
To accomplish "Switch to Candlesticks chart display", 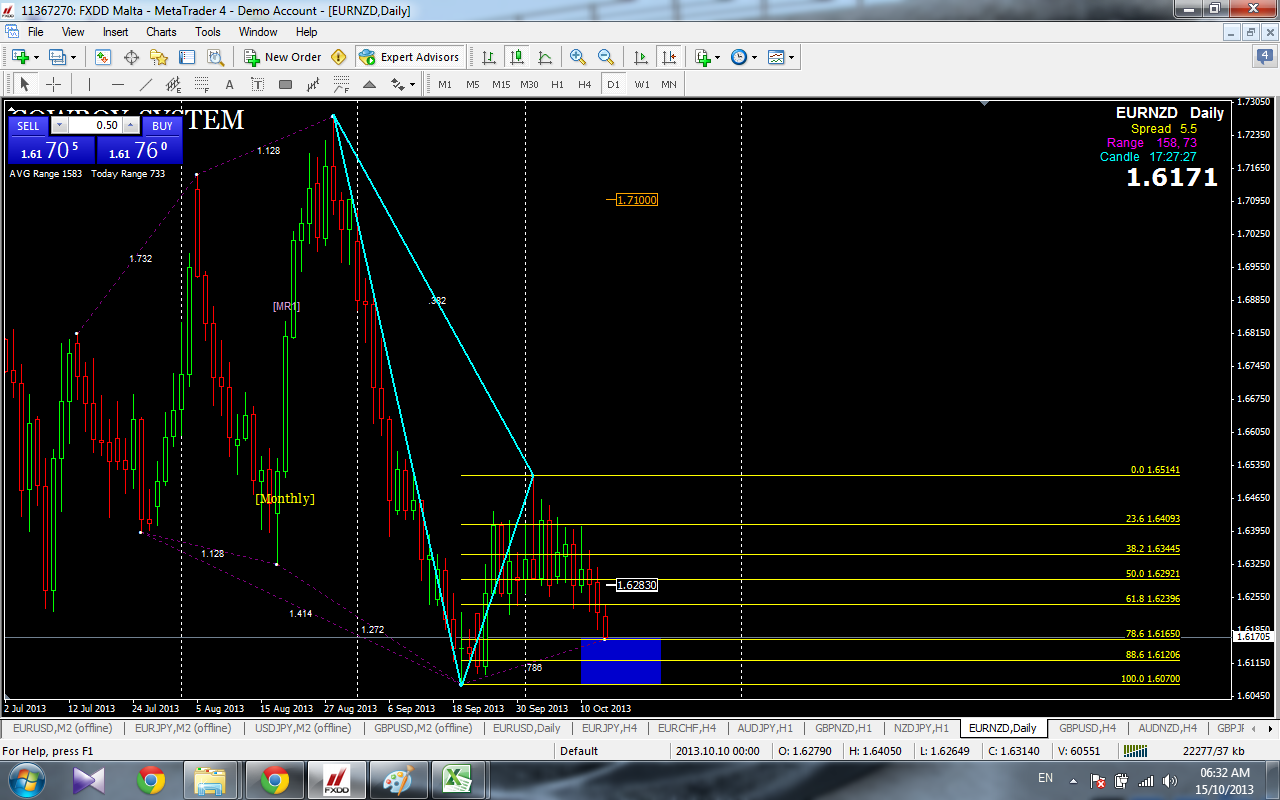I will click(517, 57).
